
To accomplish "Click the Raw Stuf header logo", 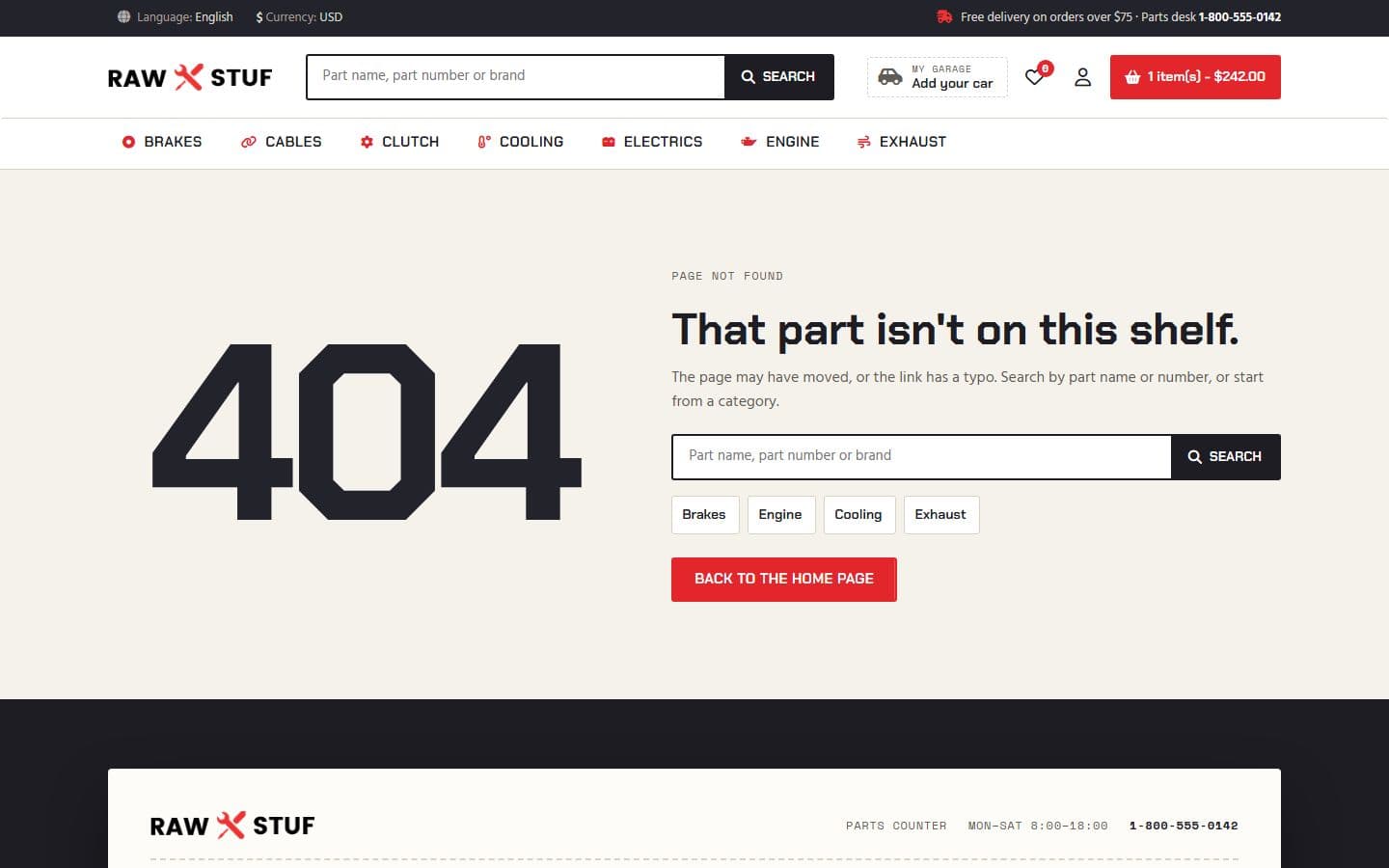I will click(190, 77).
